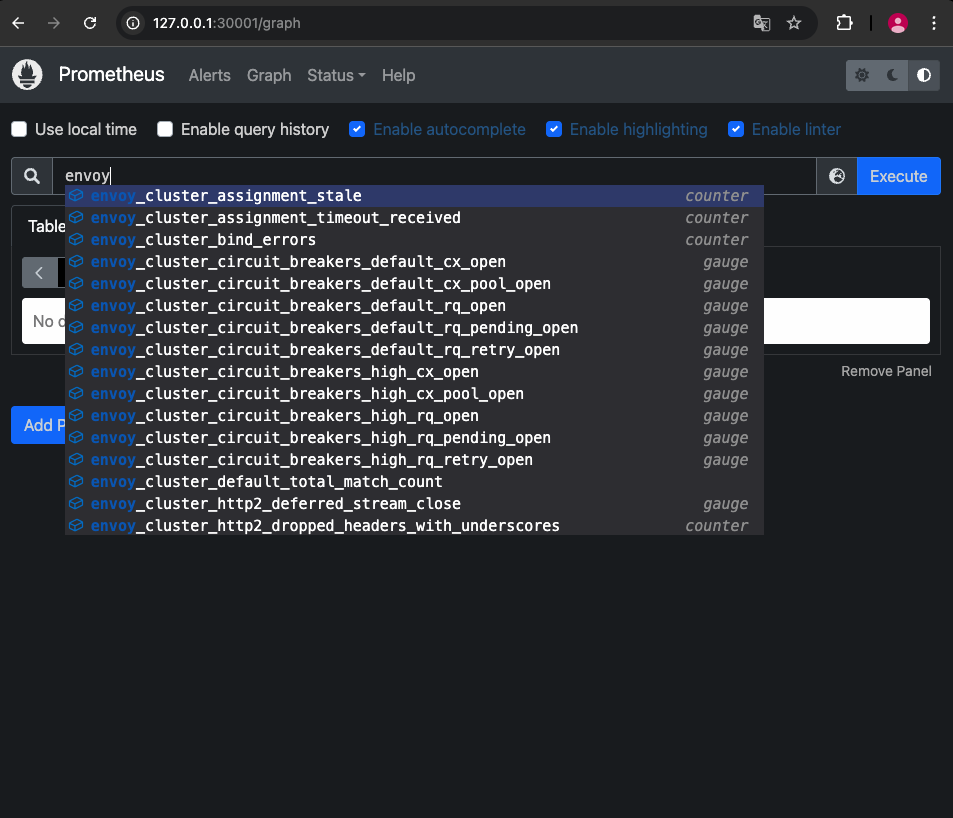Open the Chrome profile avatar

pyautogui.click(x=898, y=23)
